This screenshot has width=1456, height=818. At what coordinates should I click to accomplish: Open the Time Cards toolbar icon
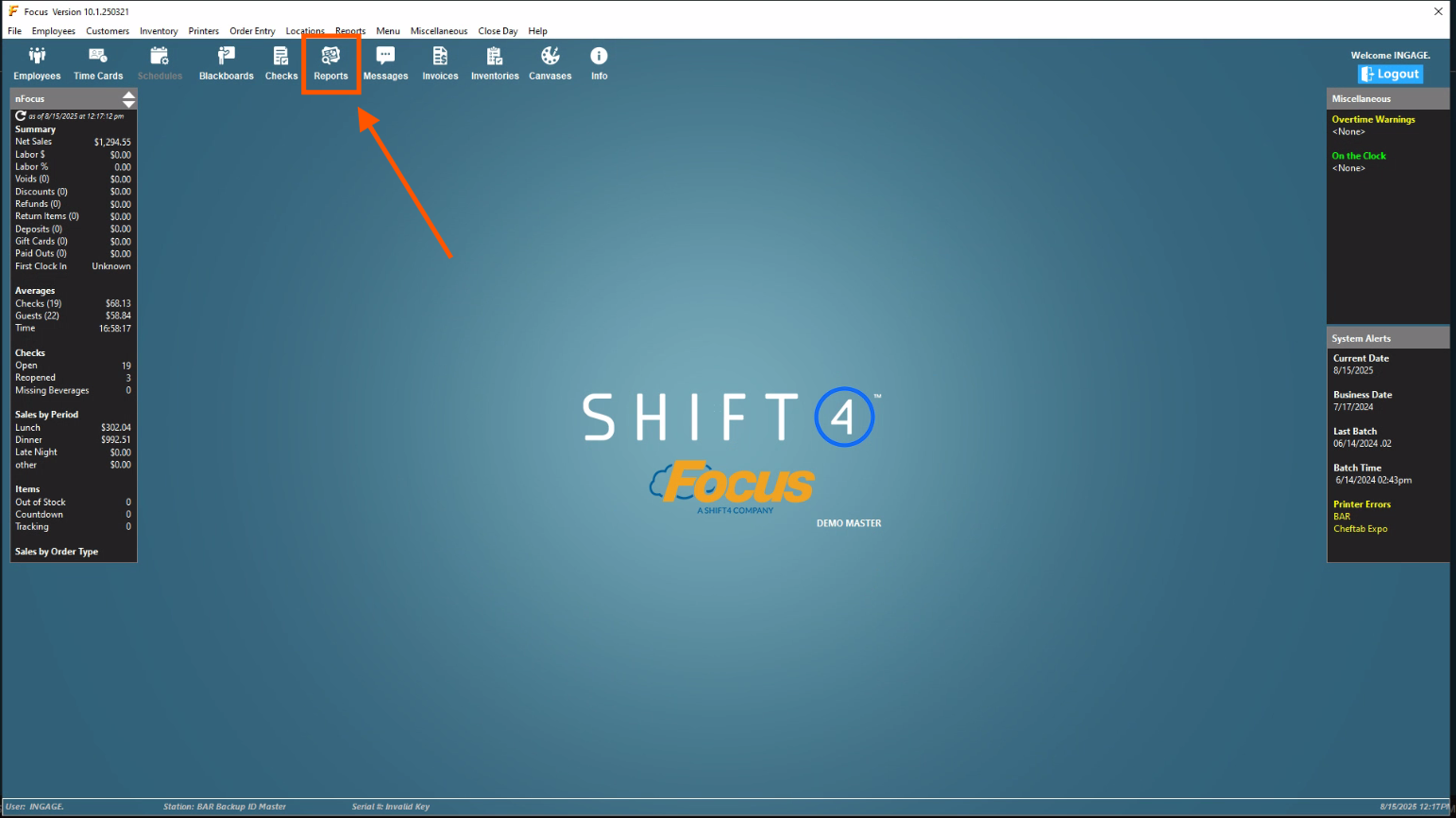[98, 64]
